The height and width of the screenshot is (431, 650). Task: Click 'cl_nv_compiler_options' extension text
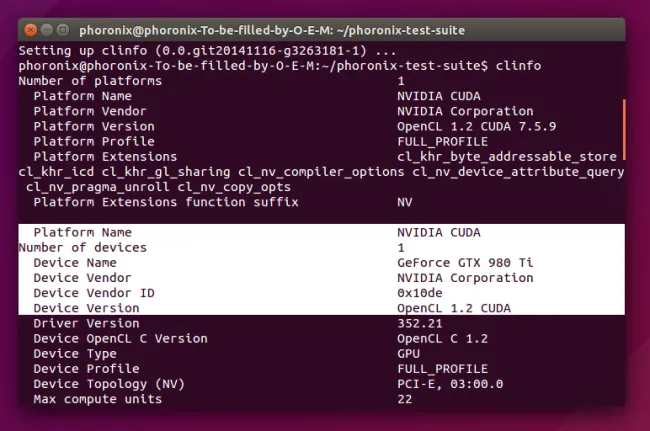321,172
